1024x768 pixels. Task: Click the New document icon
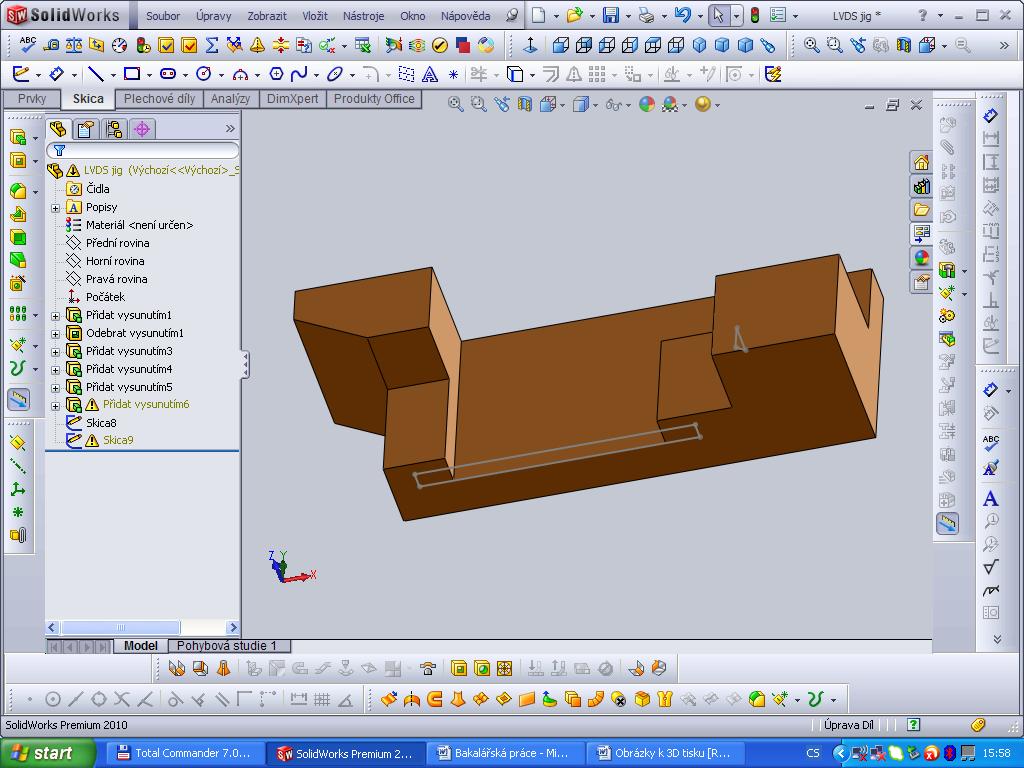pos(538,15)
